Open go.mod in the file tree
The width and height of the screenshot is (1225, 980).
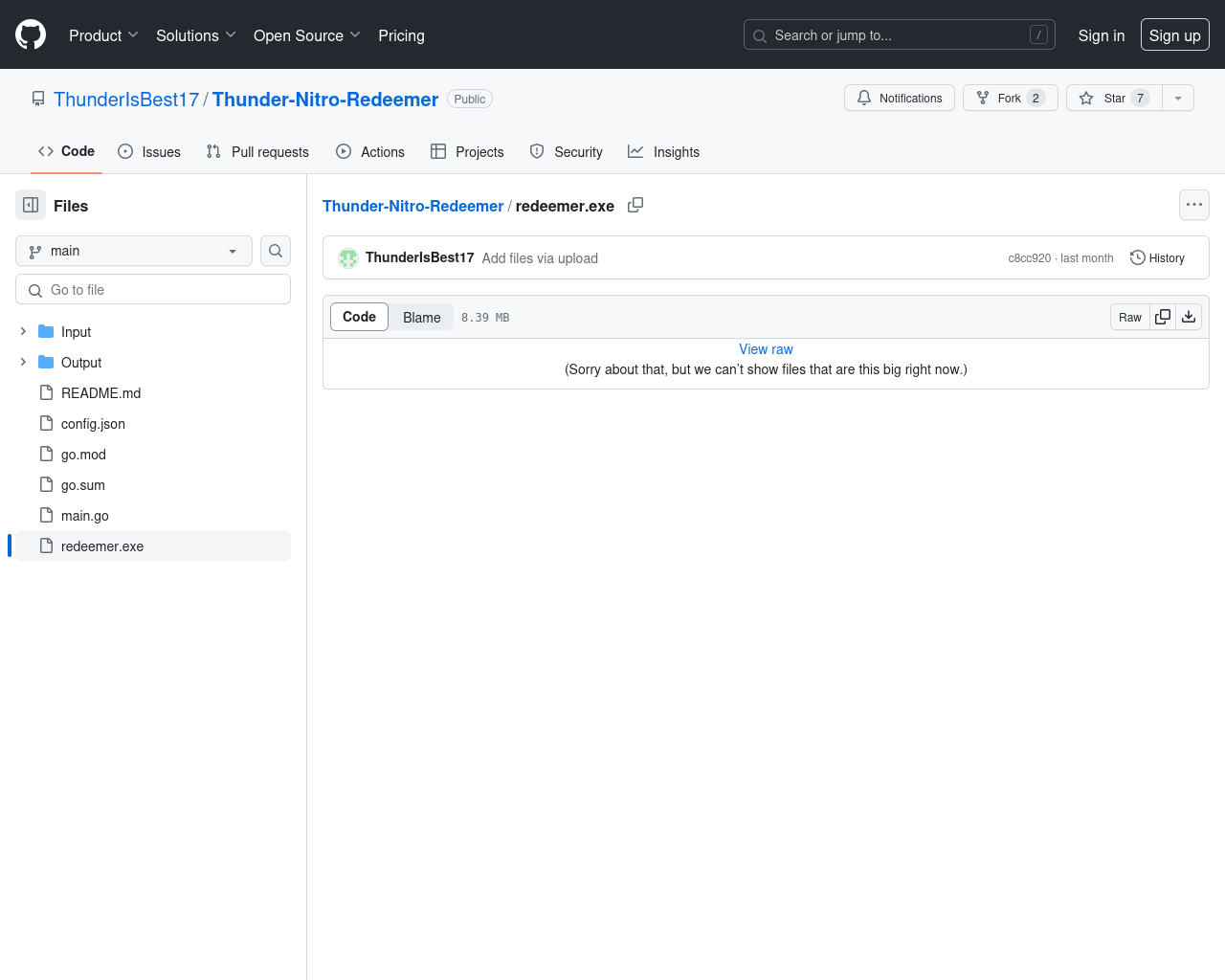(x=83, y=455)
